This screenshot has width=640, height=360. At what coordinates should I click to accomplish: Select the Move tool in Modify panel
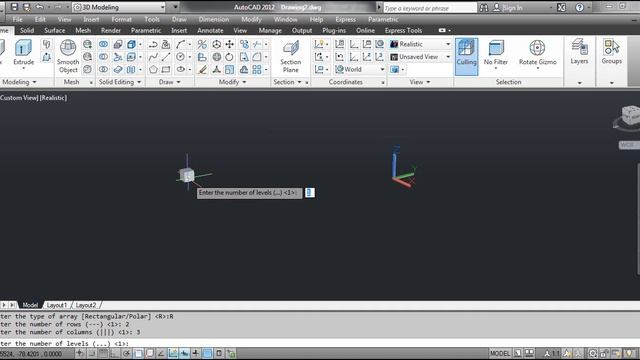click(229, 44)
